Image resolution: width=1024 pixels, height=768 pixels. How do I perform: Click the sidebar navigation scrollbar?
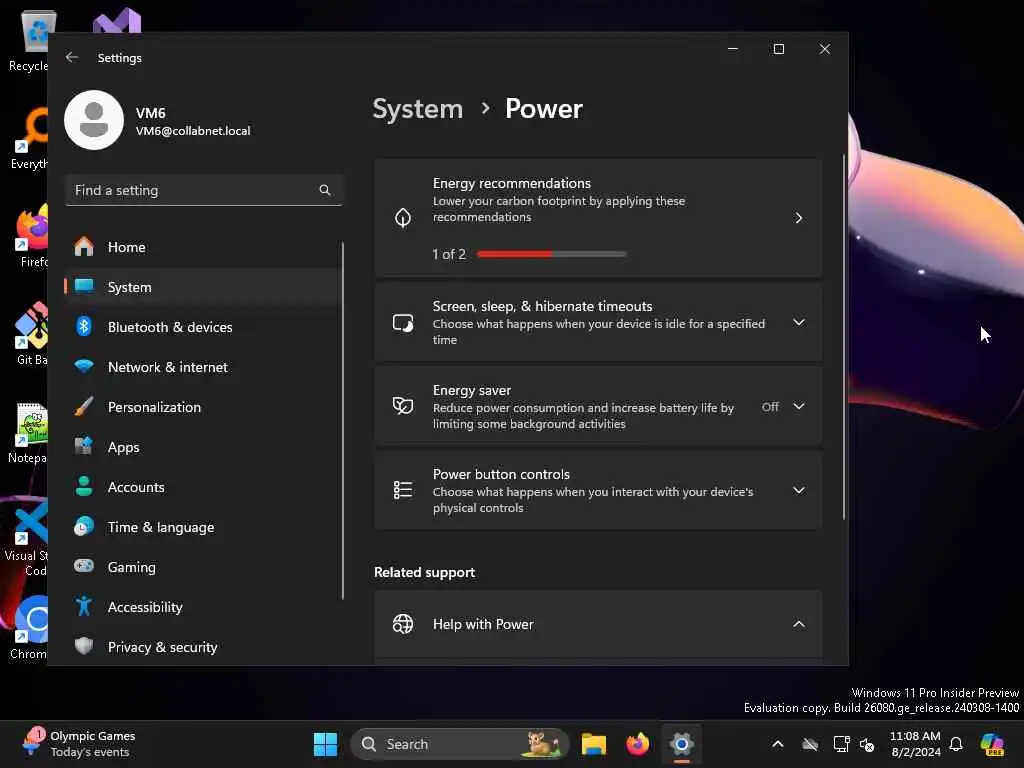[343, 421]
